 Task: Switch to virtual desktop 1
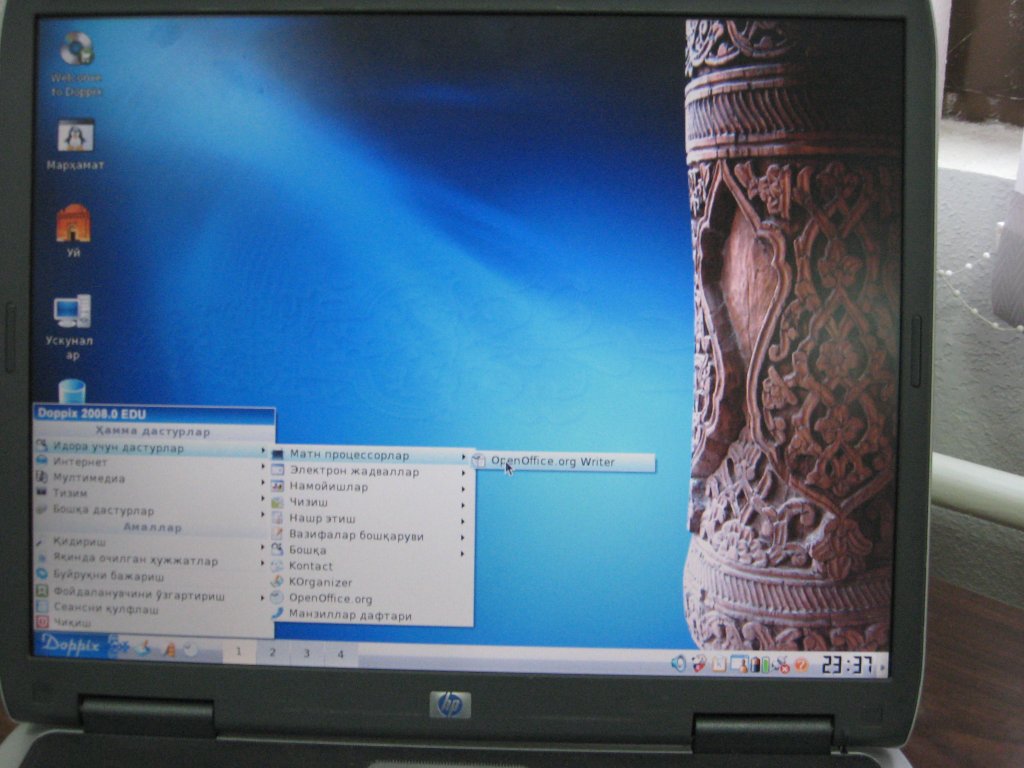click(238, 652)
